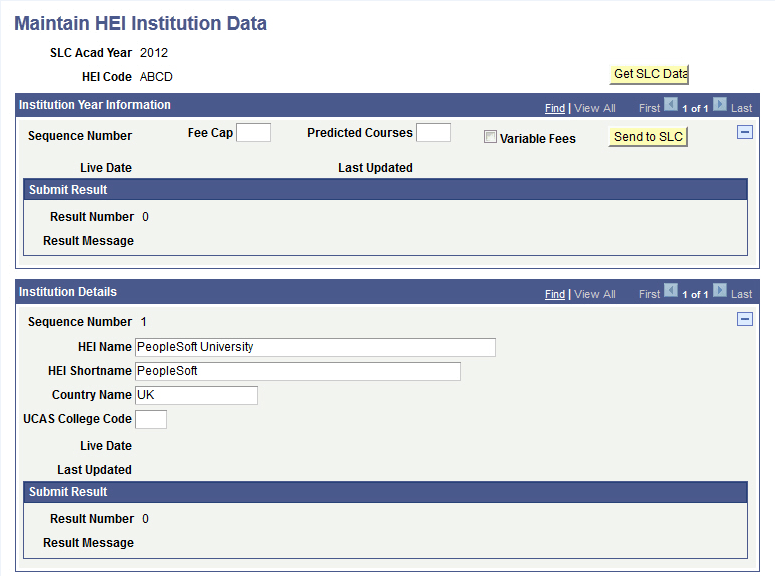Screen dimensions: 775x576
Task: Open Find link in Institution Year Information
Action: click(555, 108)
